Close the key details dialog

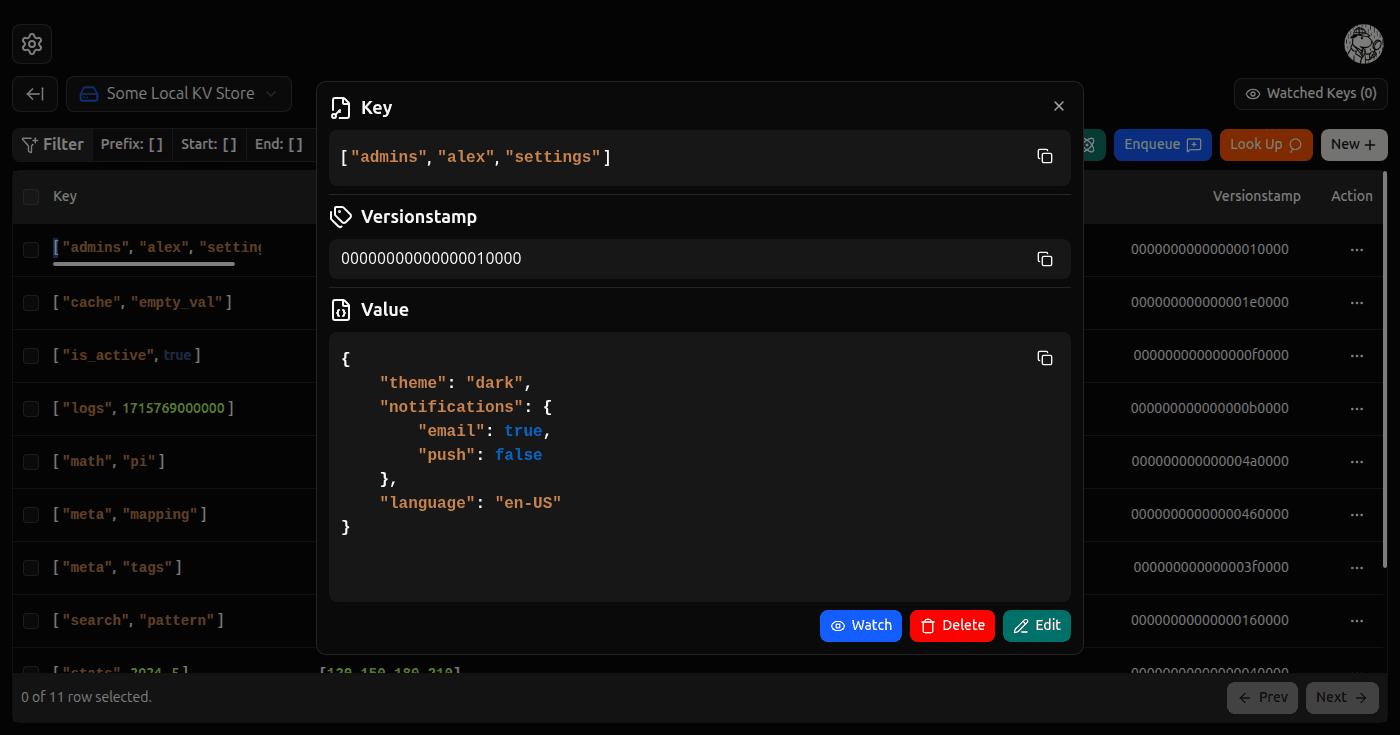point(1059,106)
